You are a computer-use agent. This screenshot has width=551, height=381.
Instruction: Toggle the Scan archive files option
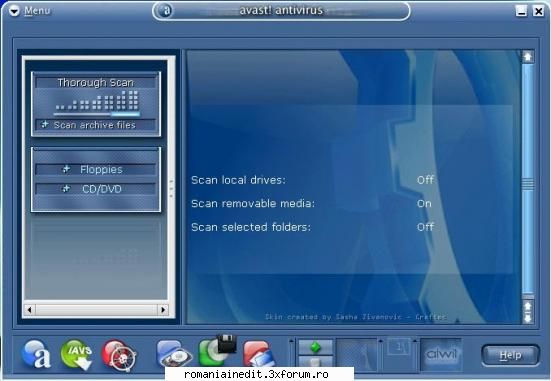(96, 125)
